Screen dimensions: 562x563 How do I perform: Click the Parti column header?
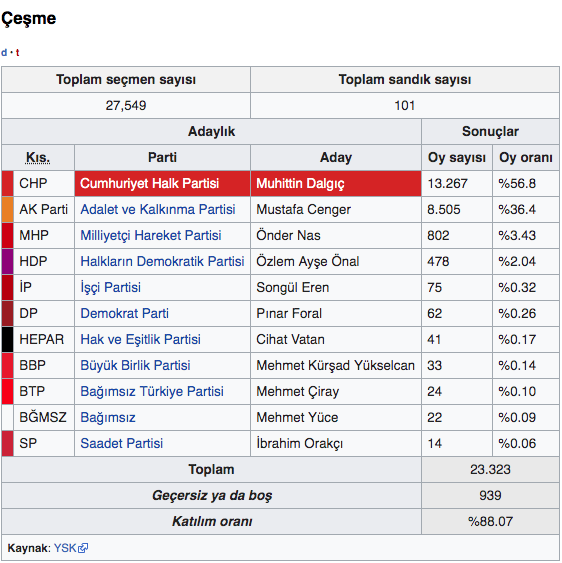pyautogui.click(x=162, y=157)
